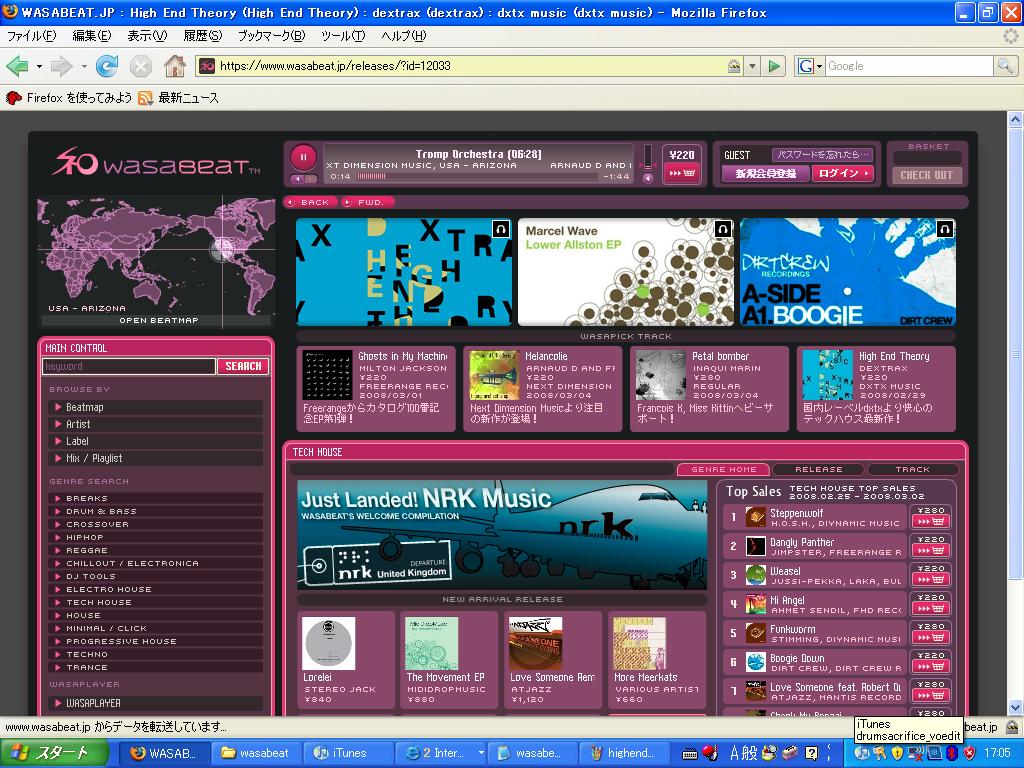Image resolution: width=1024 pixels, height=768 pixels.
Task: Pause the playing Tromp Orchestra track
Action: click(x=303, y=157)
